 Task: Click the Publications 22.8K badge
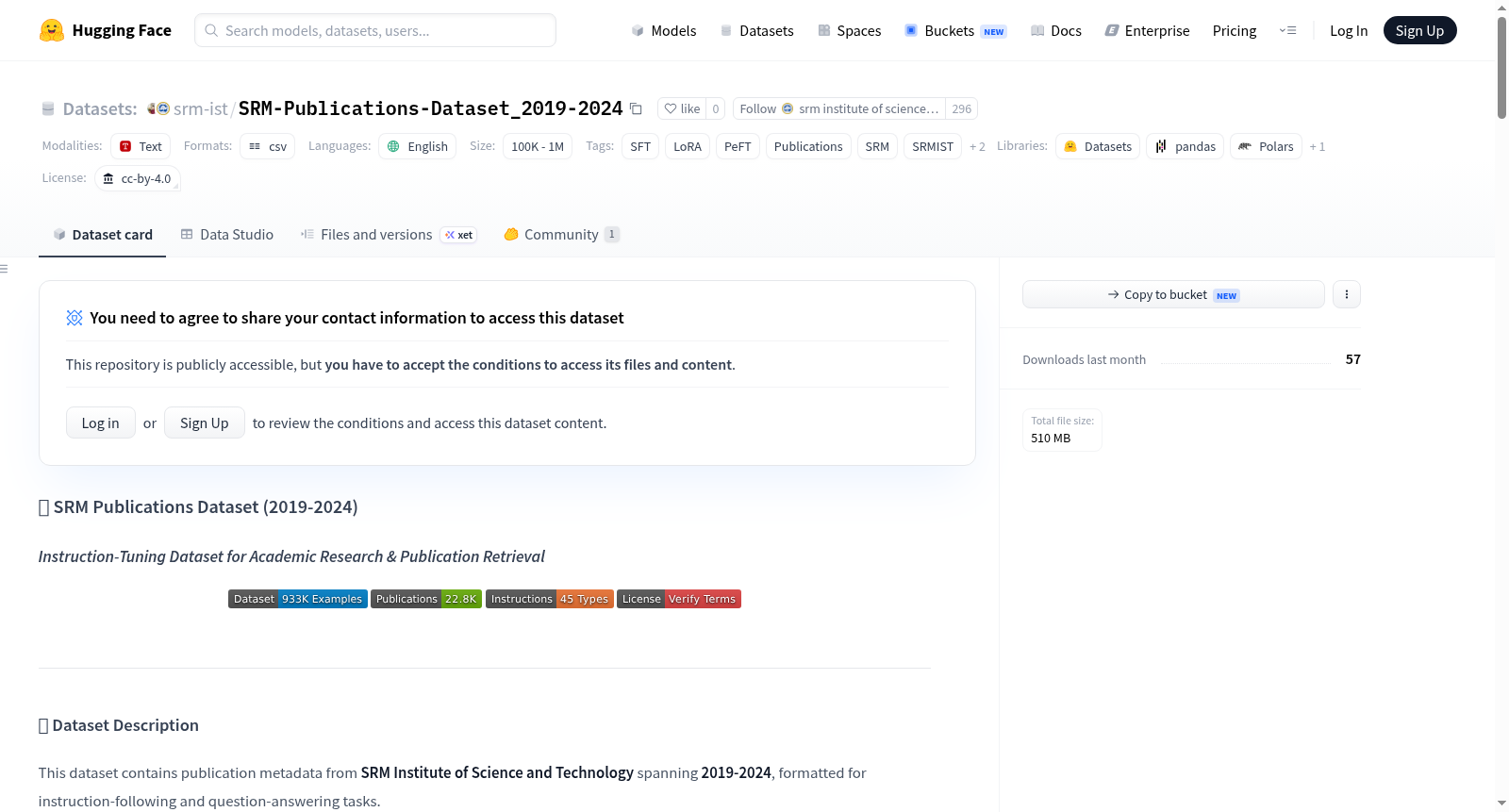point(426,599)
